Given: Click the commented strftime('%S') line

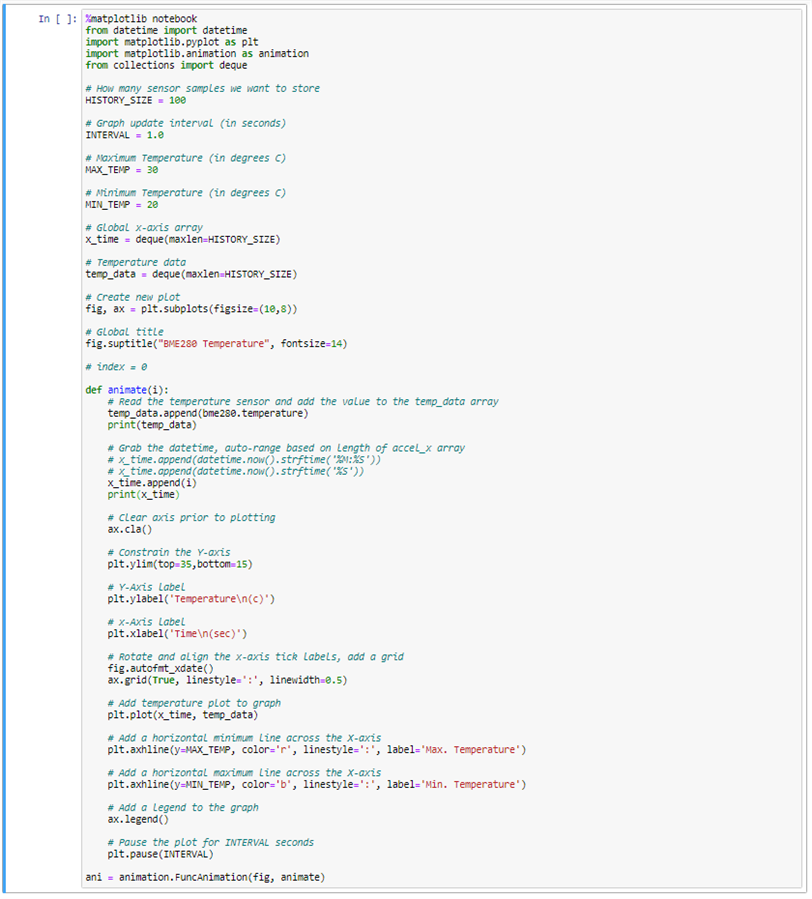Looking at the screenshot, I should click(236, 471).
